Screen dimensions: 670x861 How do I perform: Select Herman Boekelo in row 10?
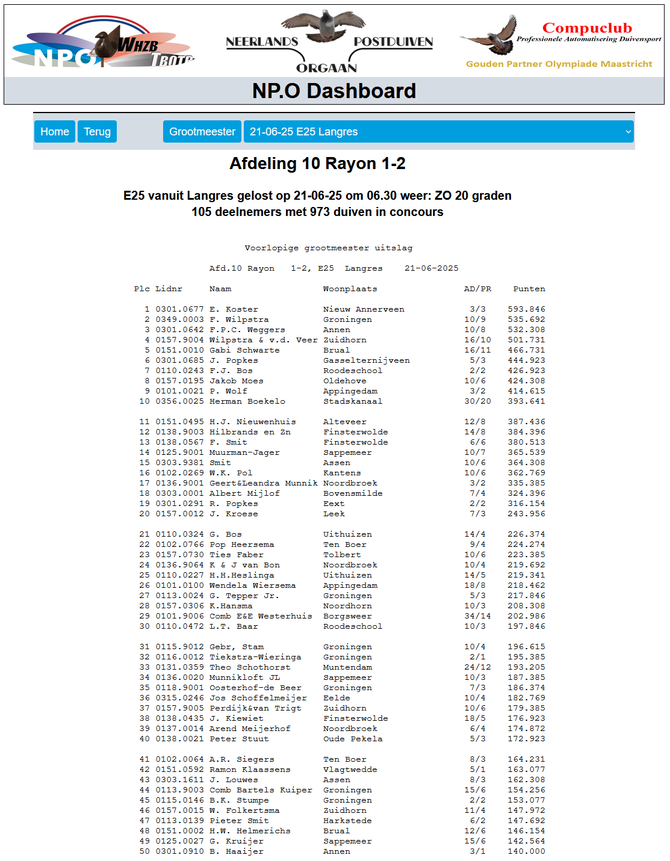(247, 401)
